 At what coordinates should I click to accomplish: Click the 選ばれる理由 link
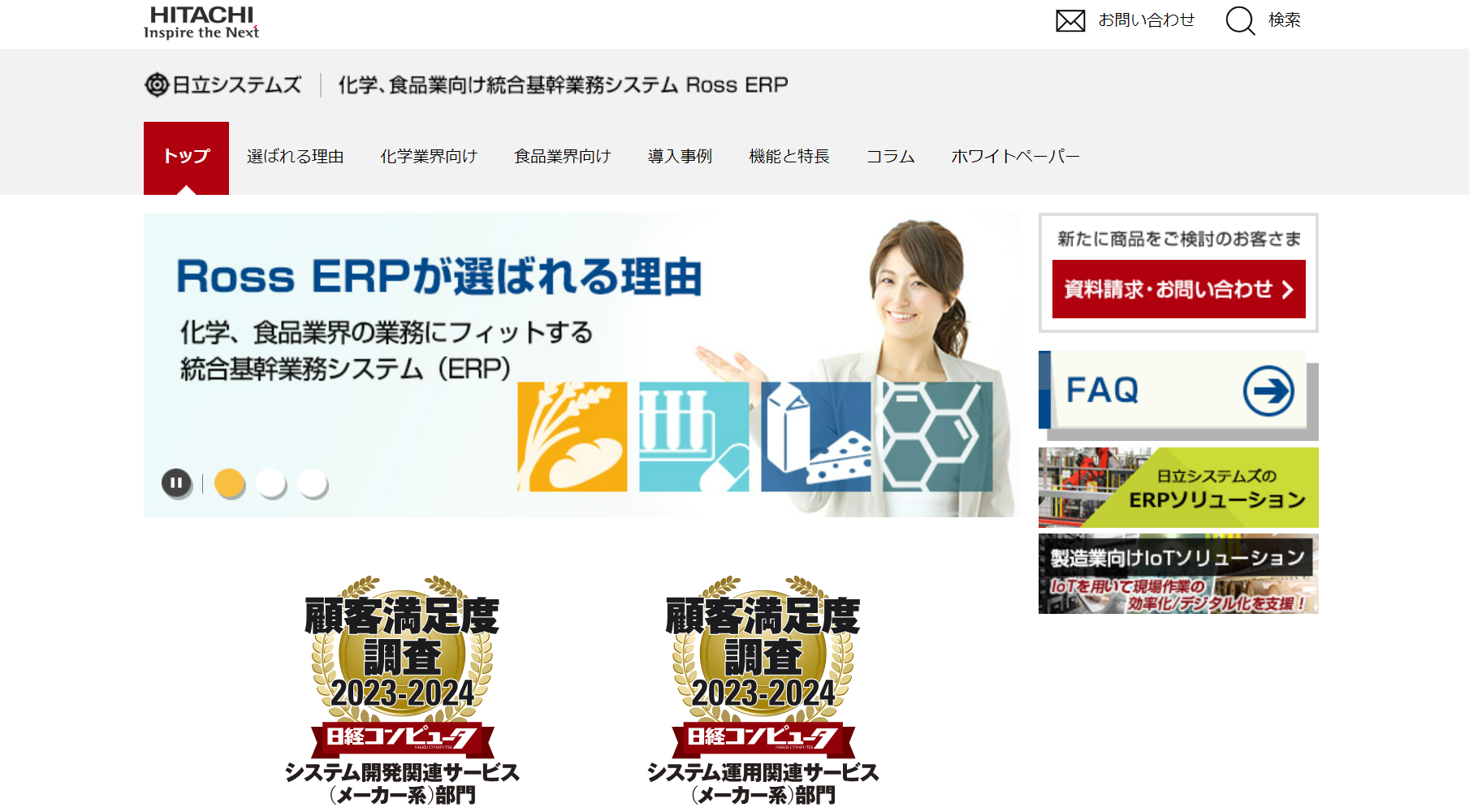(x=296, y=157)
